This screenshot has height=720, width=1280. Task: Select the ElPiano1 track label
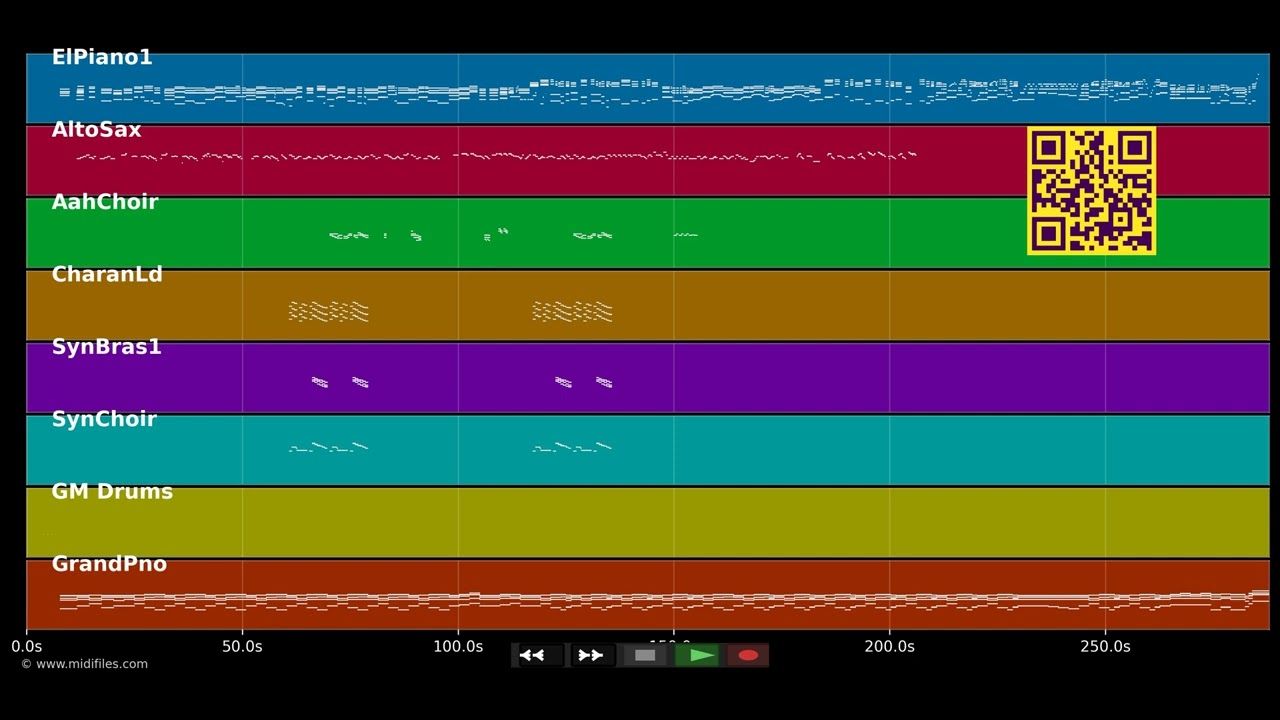coord(102,58)
